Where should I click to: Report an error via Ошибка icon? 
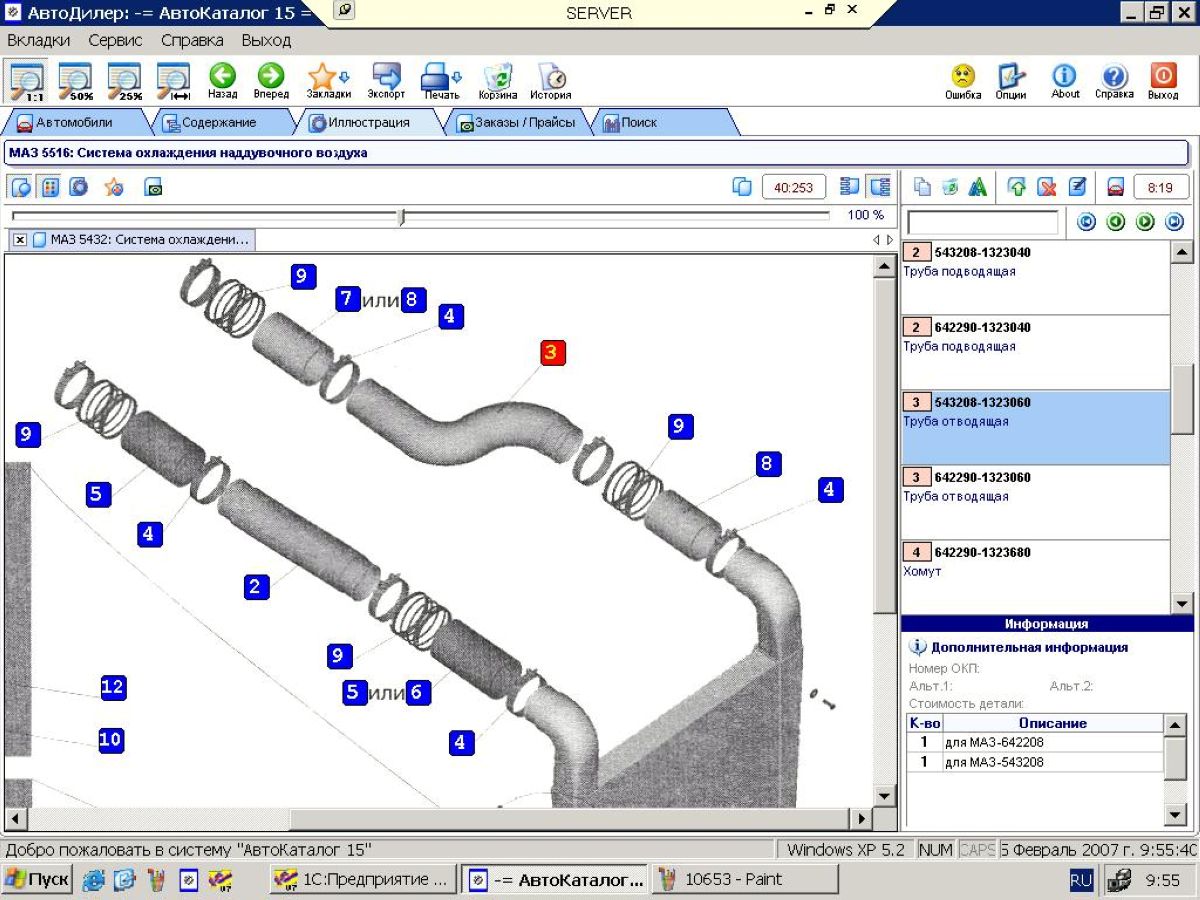click(x=963, y=80)
